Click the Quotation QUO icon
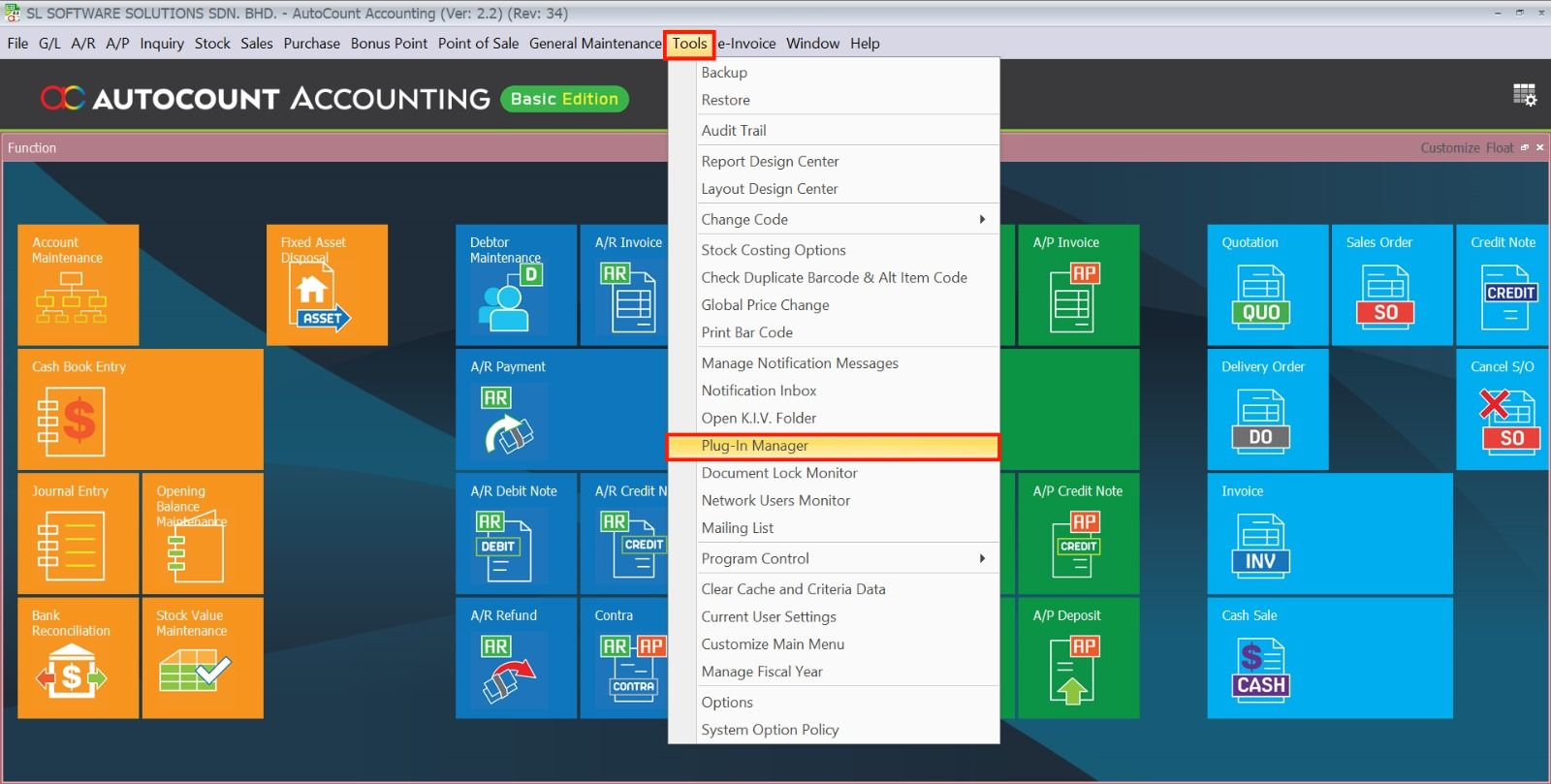 (x=1260, y=297)
